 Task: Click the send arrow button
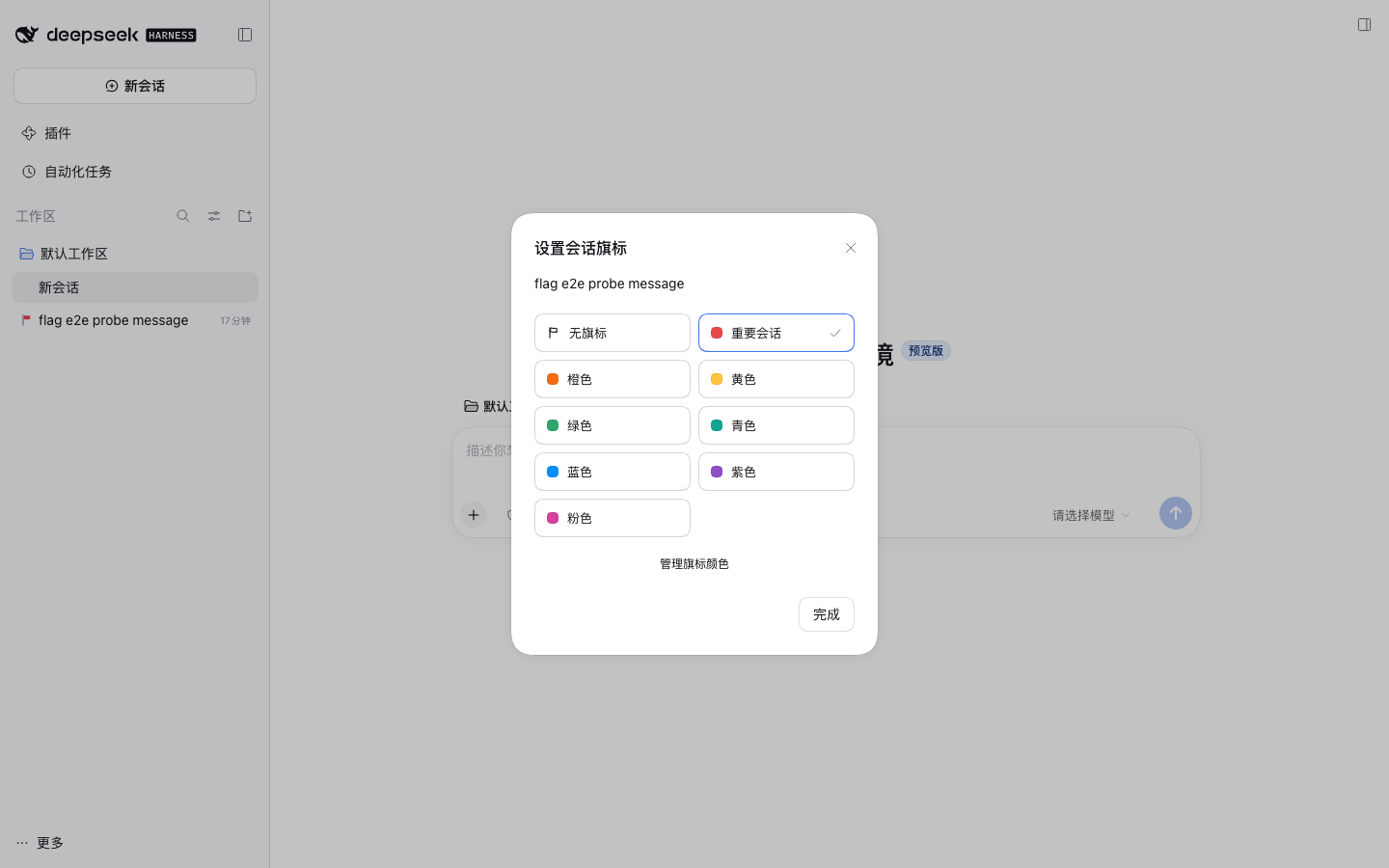pos(1176,513)
